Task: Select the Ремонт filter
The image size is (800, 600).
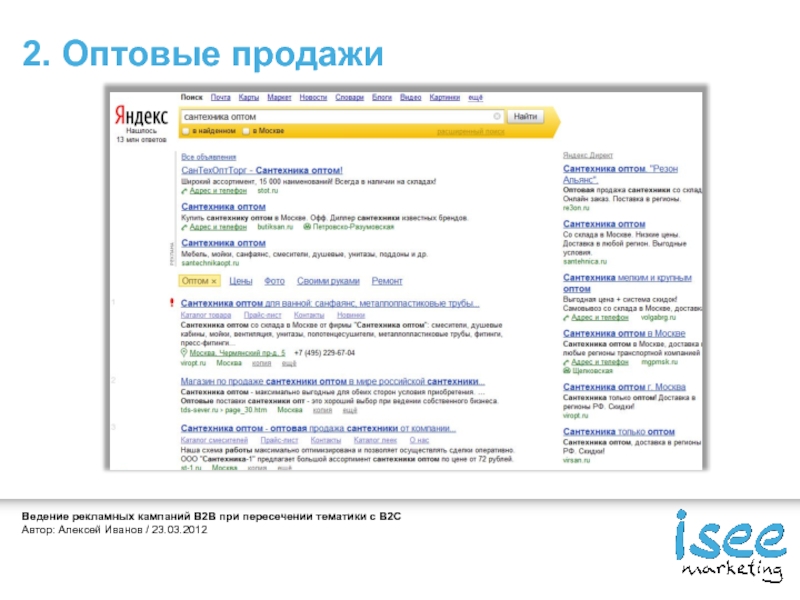Action: tap(387, 281)
